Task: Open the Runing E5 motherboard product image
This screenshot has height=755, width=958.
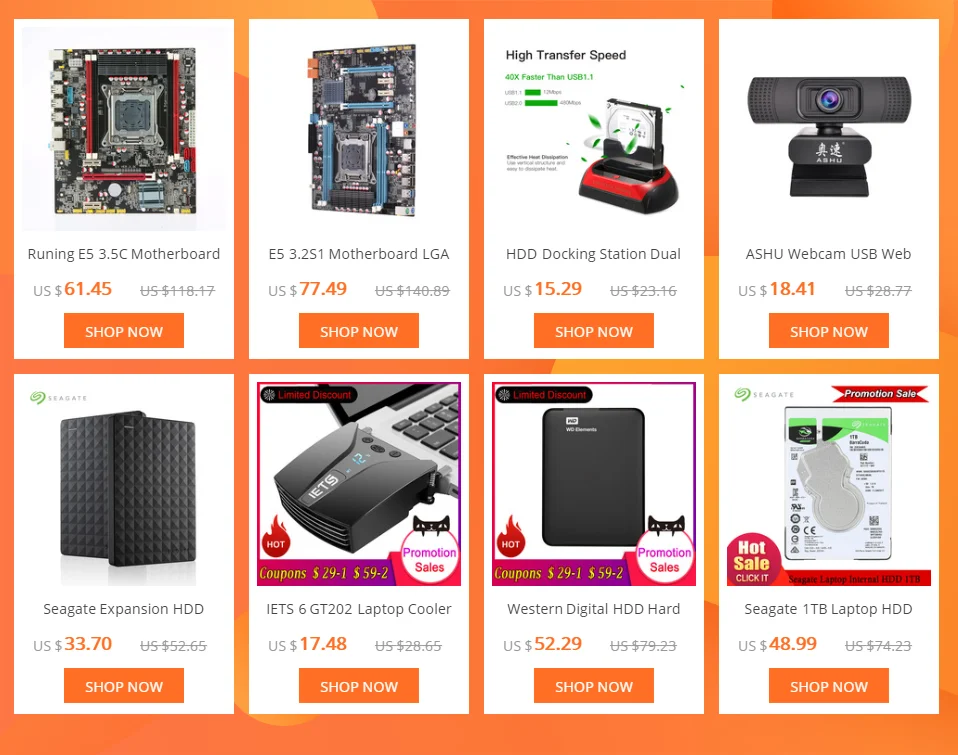Action: pos(124,129)
